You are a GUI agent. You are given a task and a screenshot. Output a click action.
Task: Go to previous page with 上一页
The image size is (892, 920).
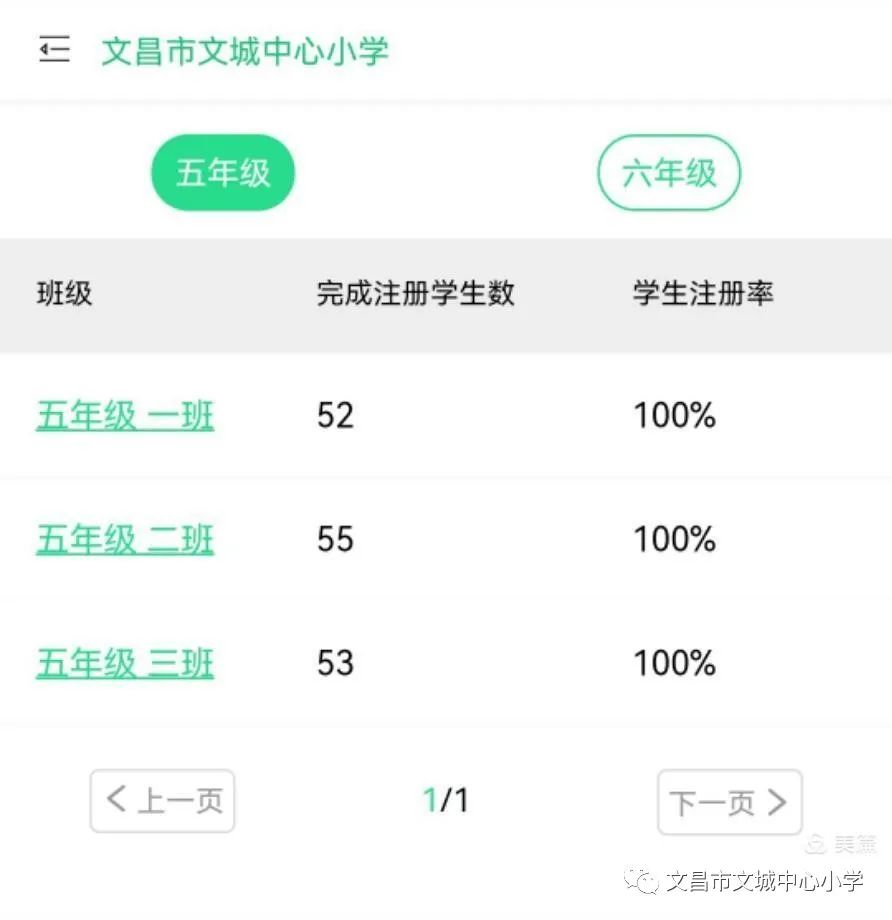[162, 801]
